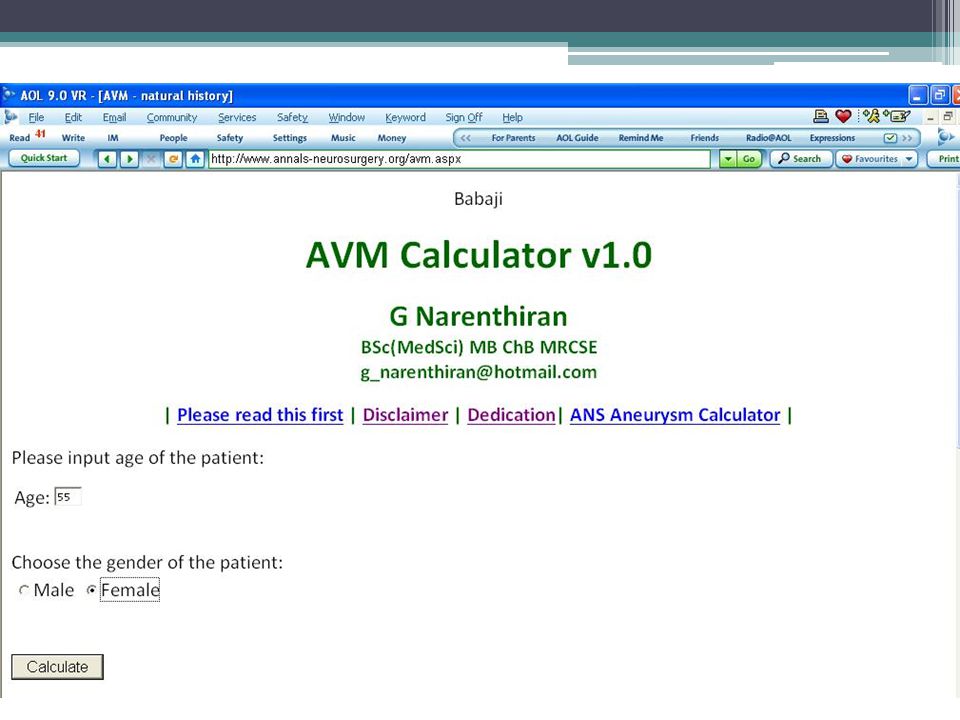Open IM from the toolbar
The height and width of the screenshot is (720, 960).
[113, 138]
